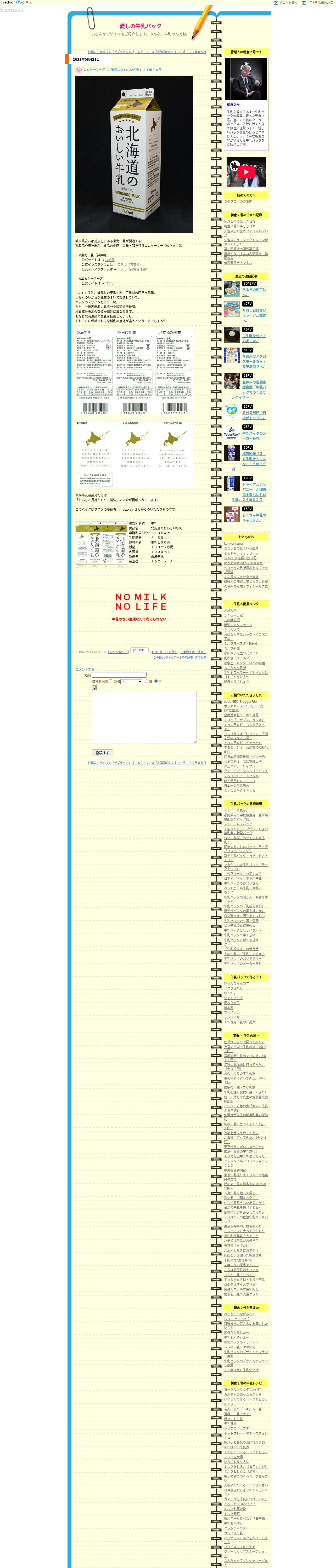Viewport: 336px width, 1568px height.
Task: Click the smiley emoji picker icon
Action: 94,688
